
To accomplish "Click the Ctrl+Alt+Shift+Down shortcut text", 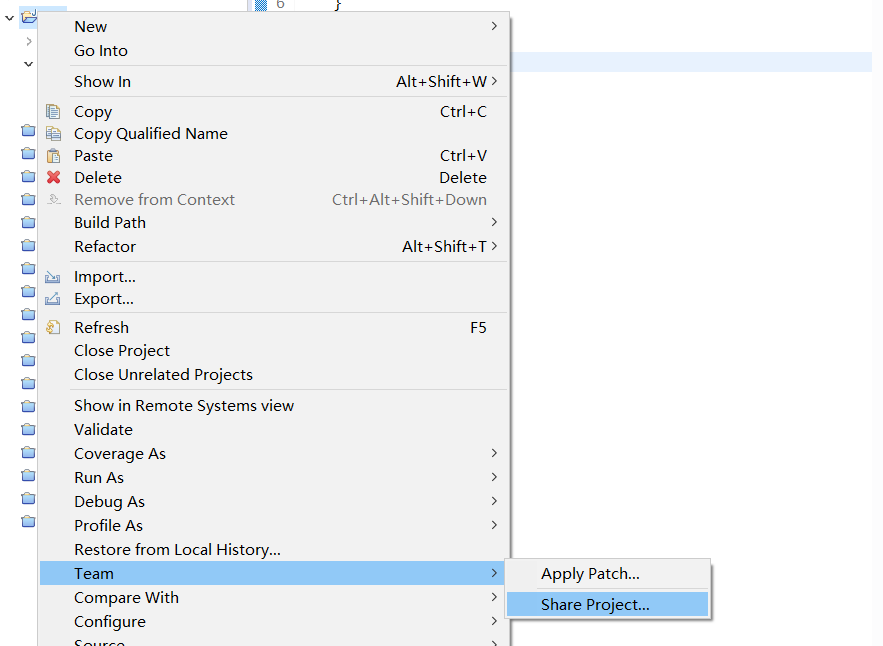I will 409,200.
